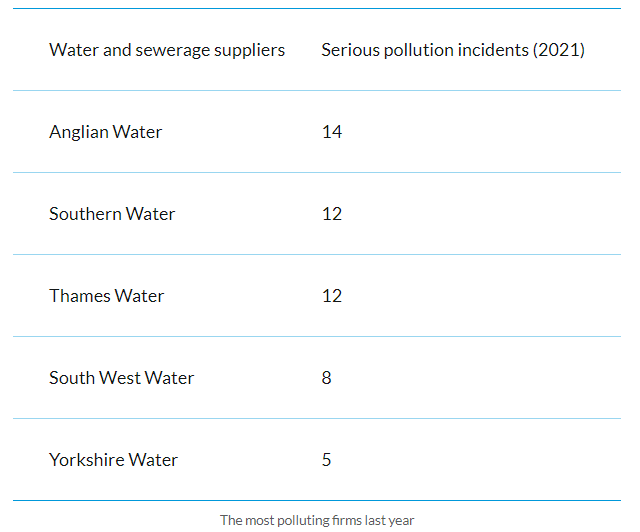Viewport: 640px width, 532px height.
Task: Select the Anglian Water cell
Action: coord(105,132)
